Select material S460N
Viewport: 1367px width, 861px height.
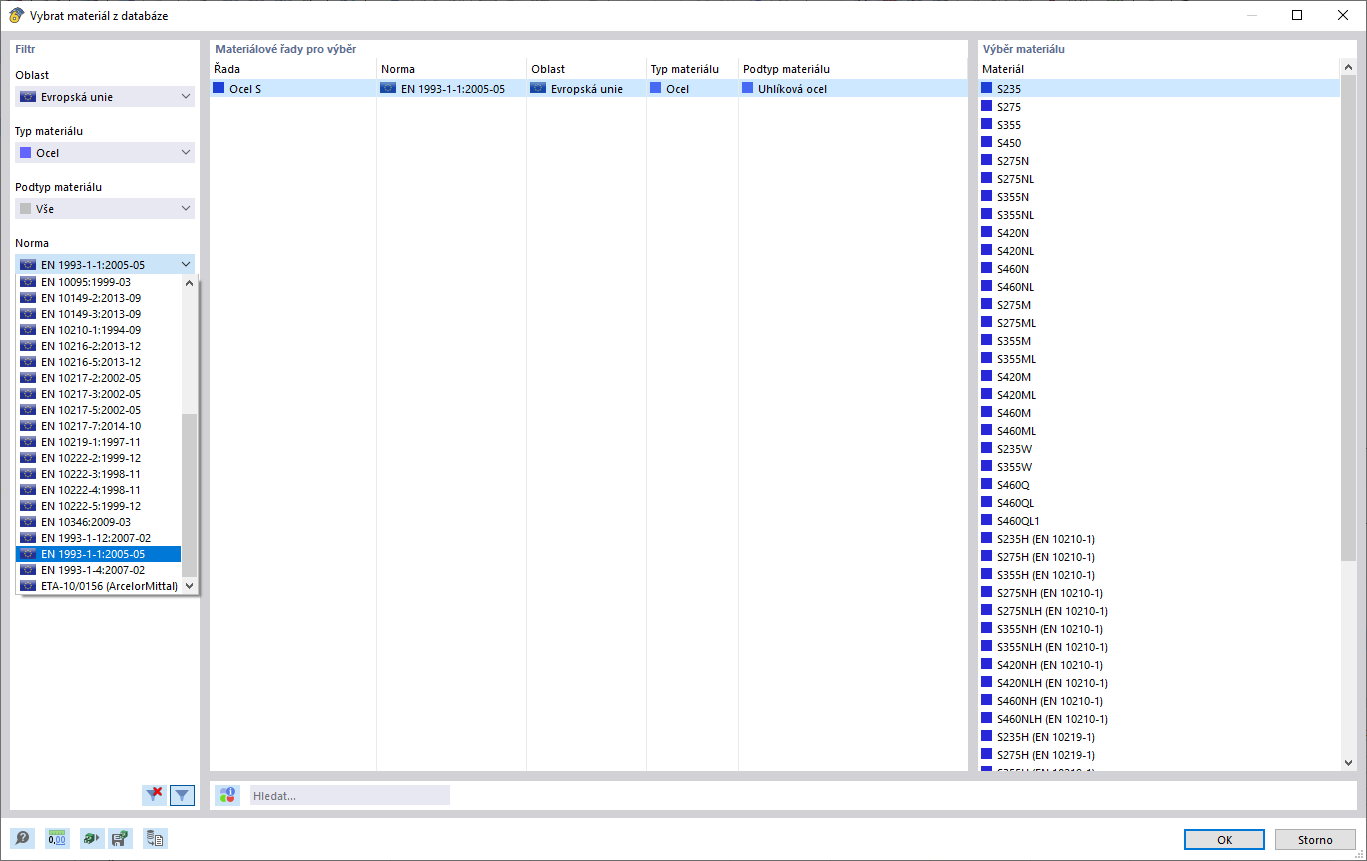point(1159,269)
